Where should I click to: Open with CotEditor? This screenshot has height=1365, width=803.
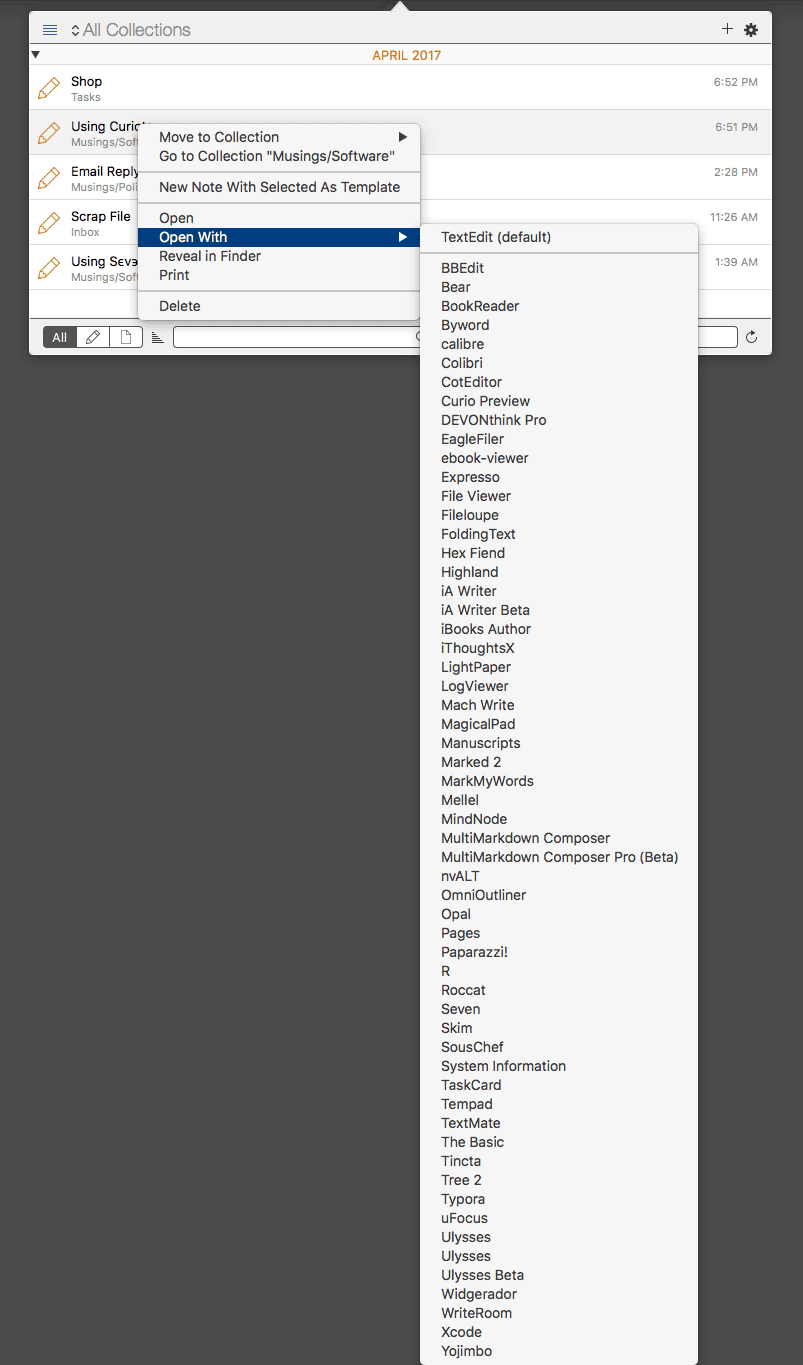click(x=559, y=382)
